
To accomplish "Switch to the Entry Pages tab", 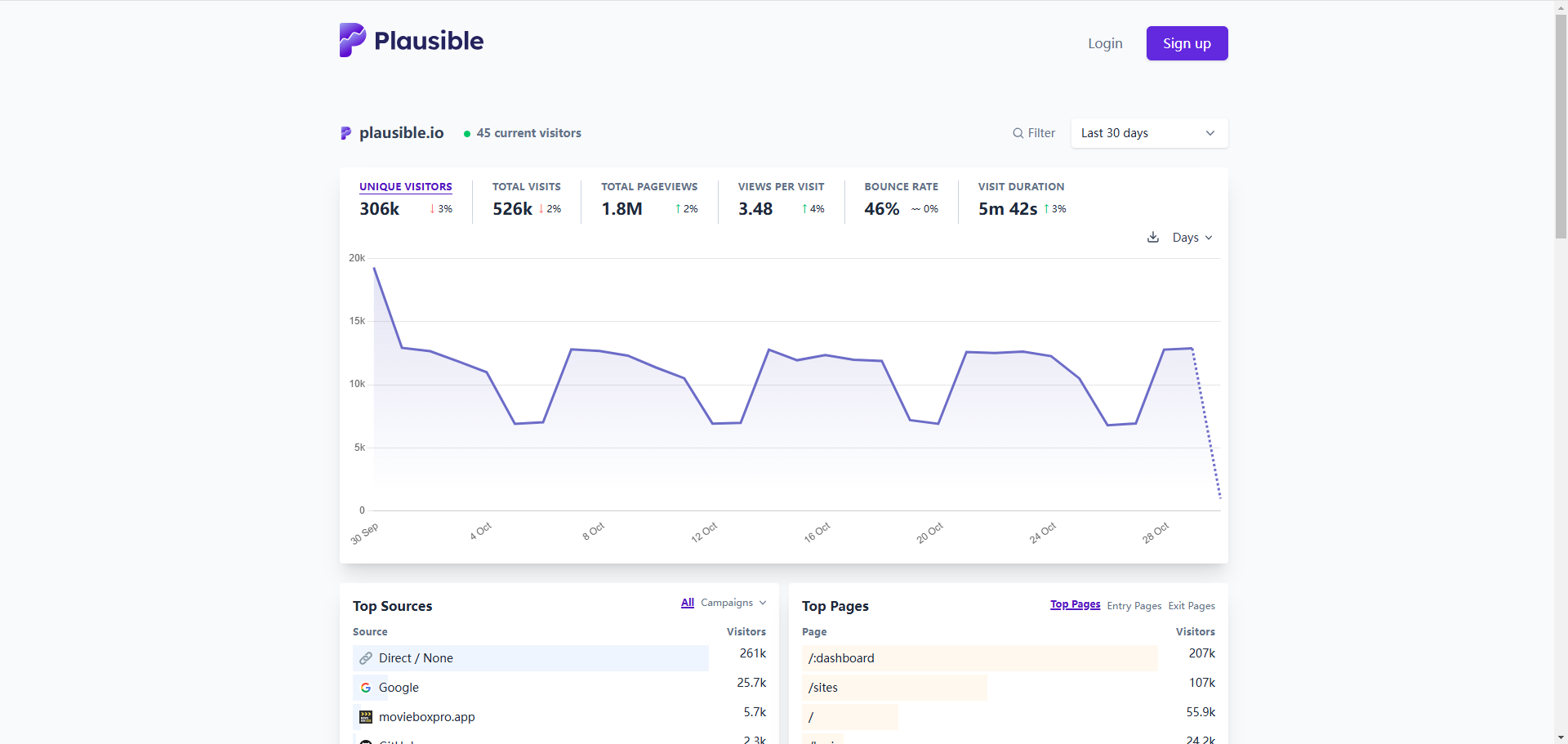I will click(x=1134, y=606).
